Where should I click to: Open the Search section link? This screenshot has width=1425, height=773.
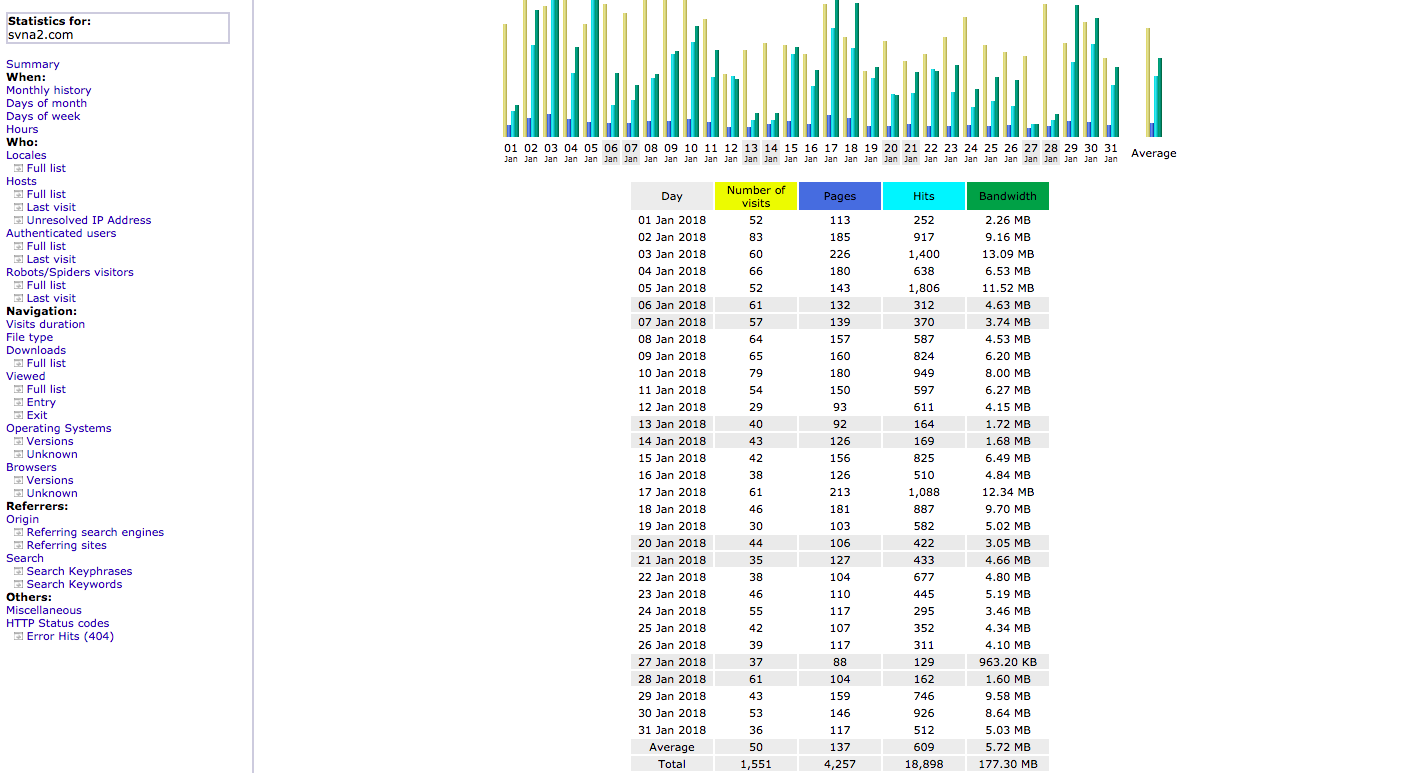coord(25,558)
